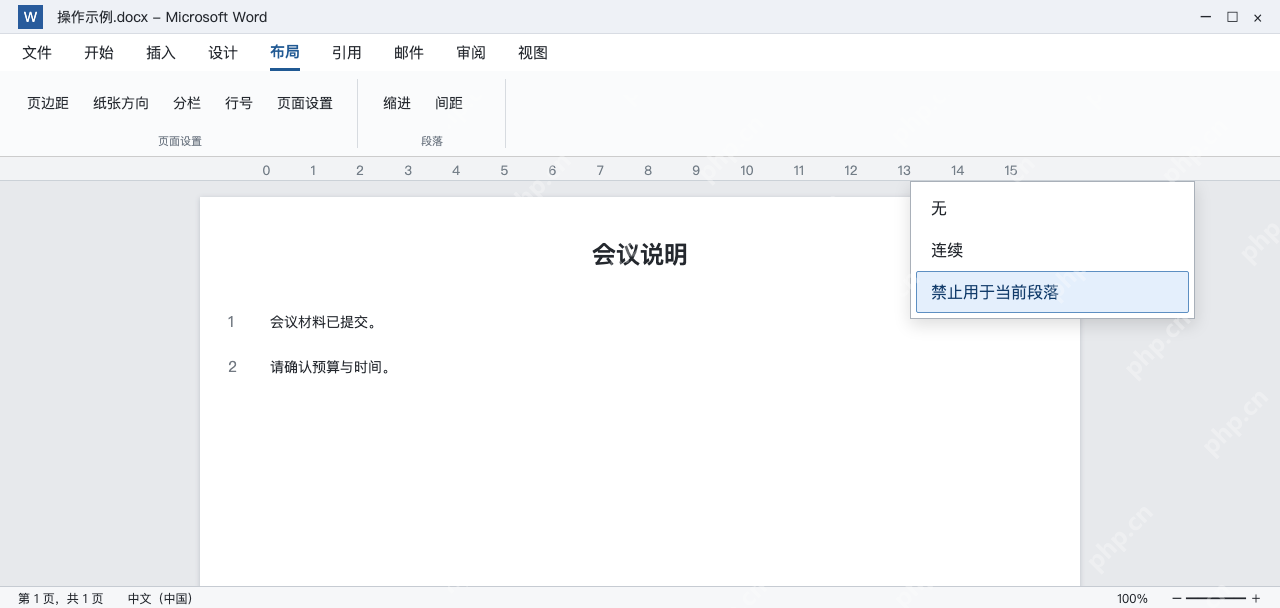The height and width of the screenshot is (608, 1280).
Task: Click the 间距 spacing button
Action: 449,103
